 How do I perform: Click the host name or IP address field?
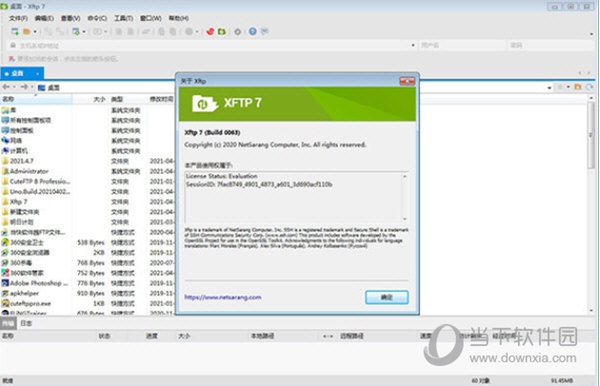212,45
